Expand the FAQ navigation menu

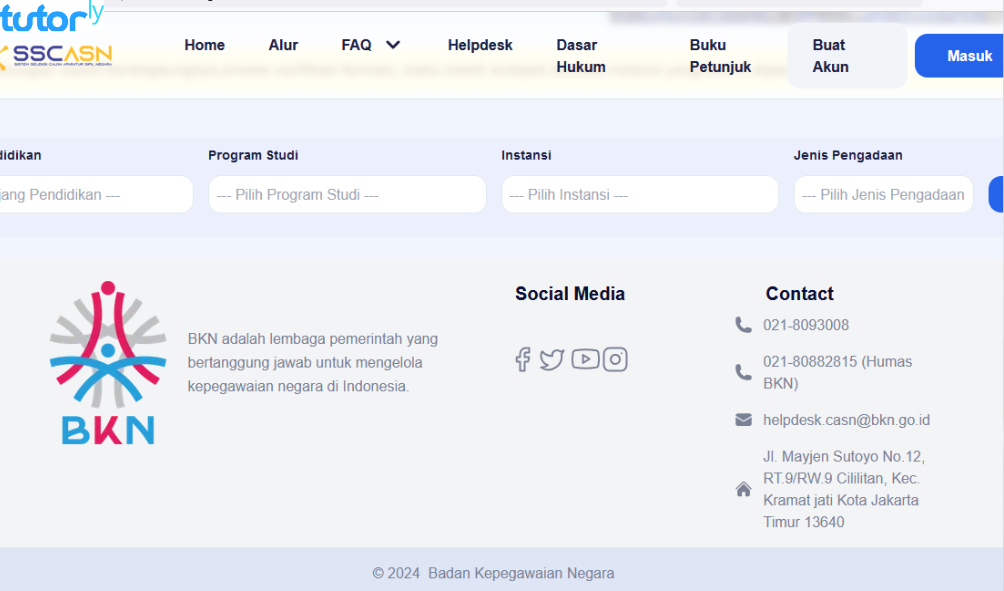tap(370, 44)
